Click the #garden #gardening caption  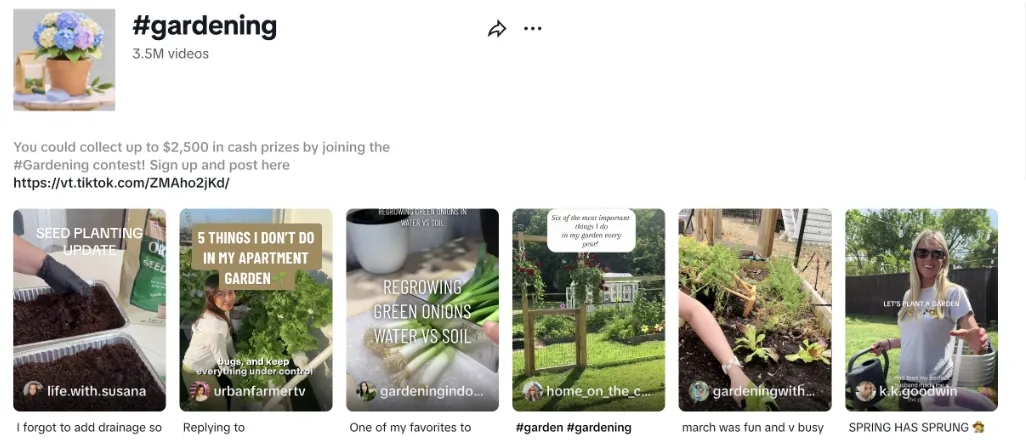[x=574, y=428]
